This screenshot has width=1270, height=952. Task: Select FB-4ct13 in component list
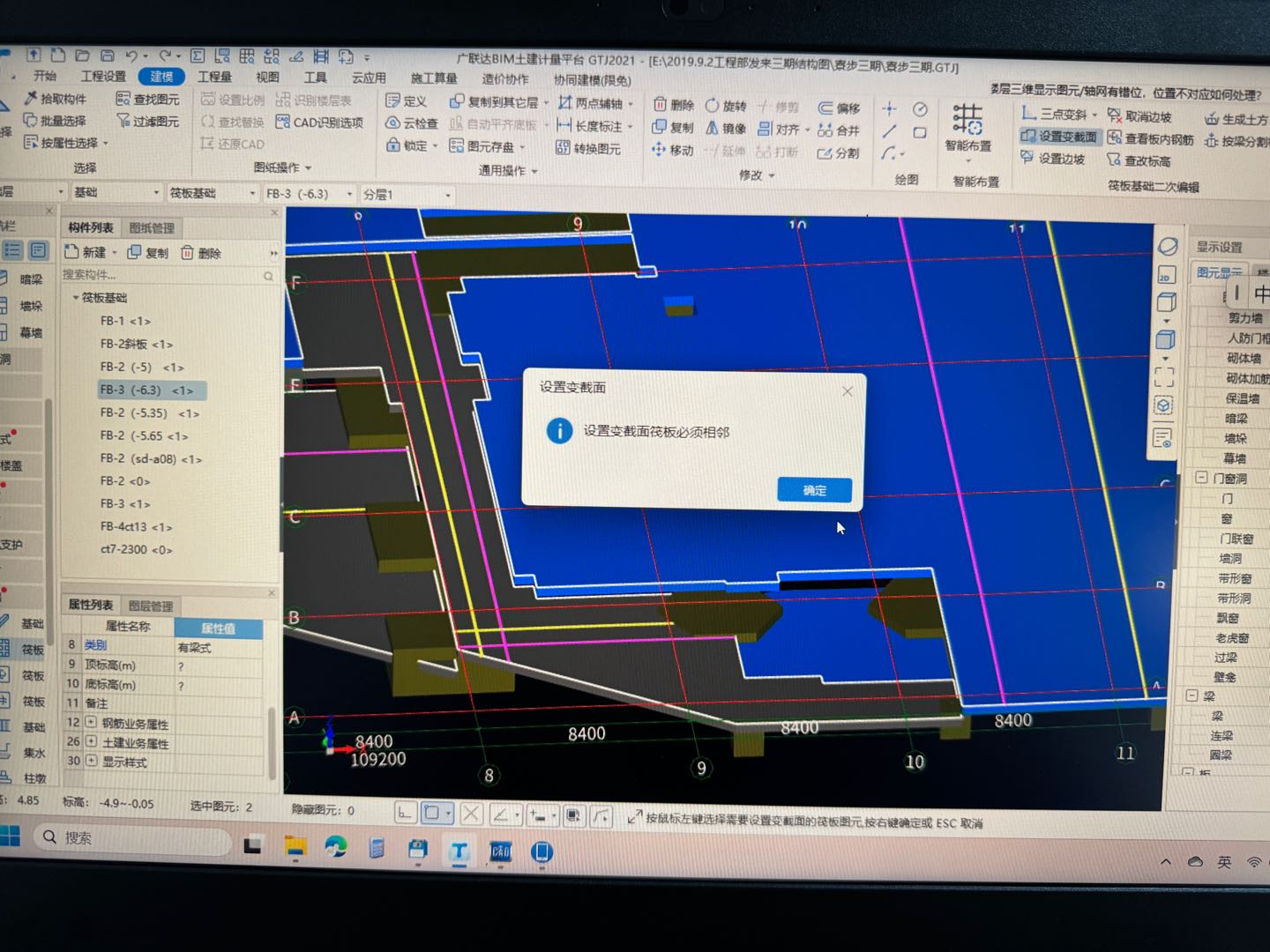(x=136, y=526)
